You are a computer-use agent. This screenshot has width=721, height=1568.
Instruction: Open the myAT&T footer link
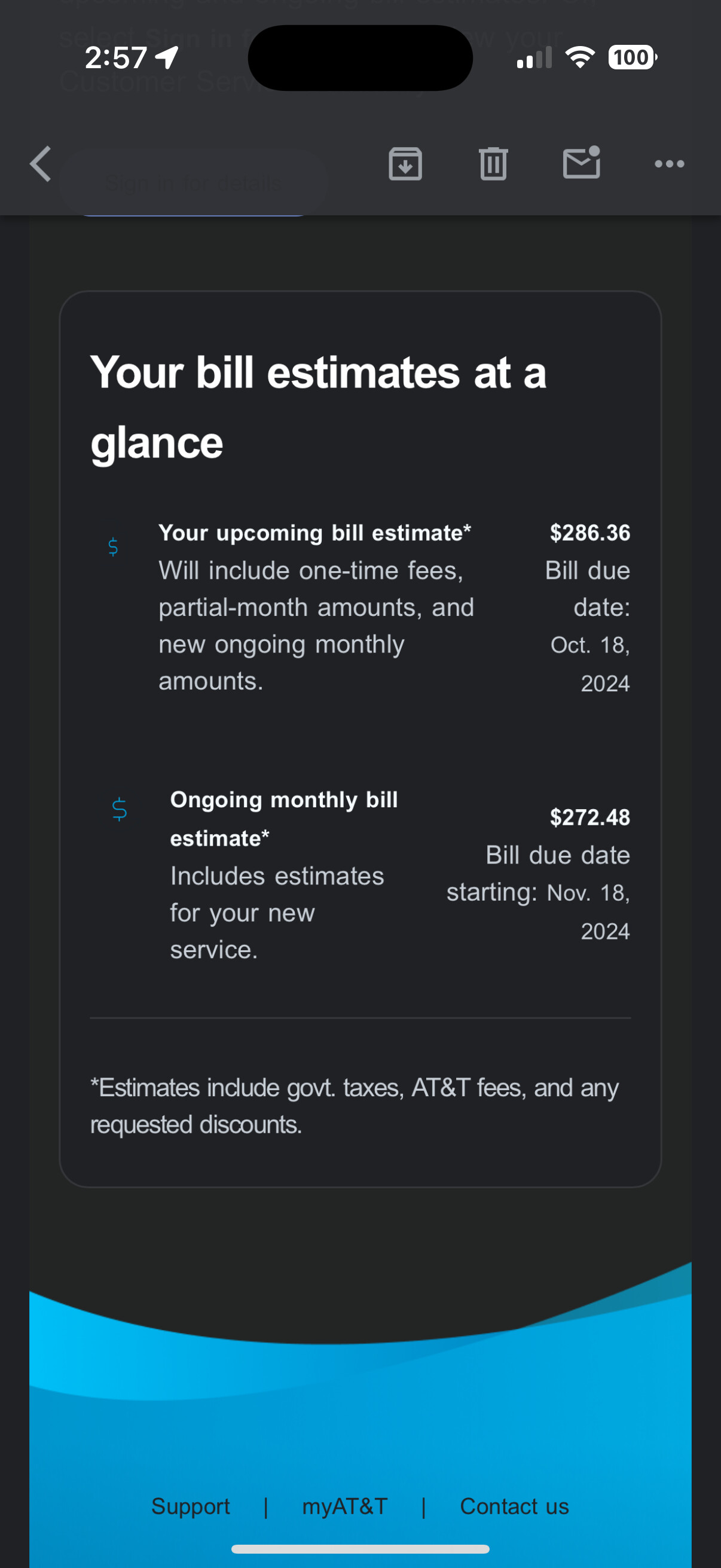(x=345, y=1505)
